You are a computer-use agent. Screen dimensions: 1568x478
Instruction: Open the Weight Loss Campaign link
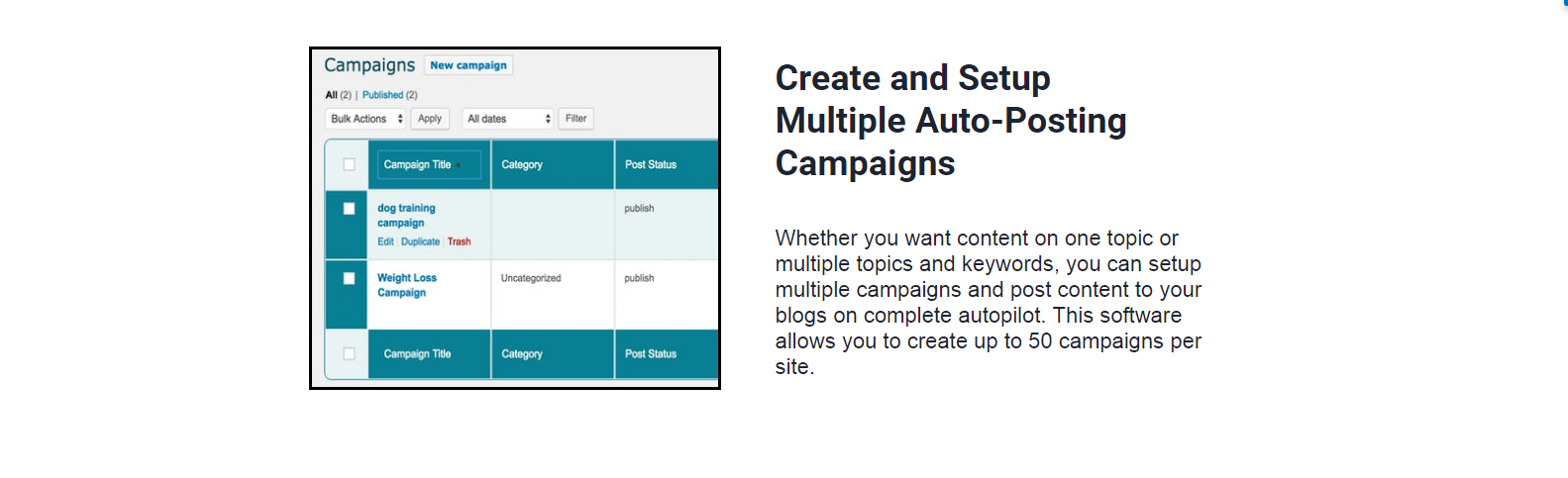pyautogui.click(x=407, y=285)
